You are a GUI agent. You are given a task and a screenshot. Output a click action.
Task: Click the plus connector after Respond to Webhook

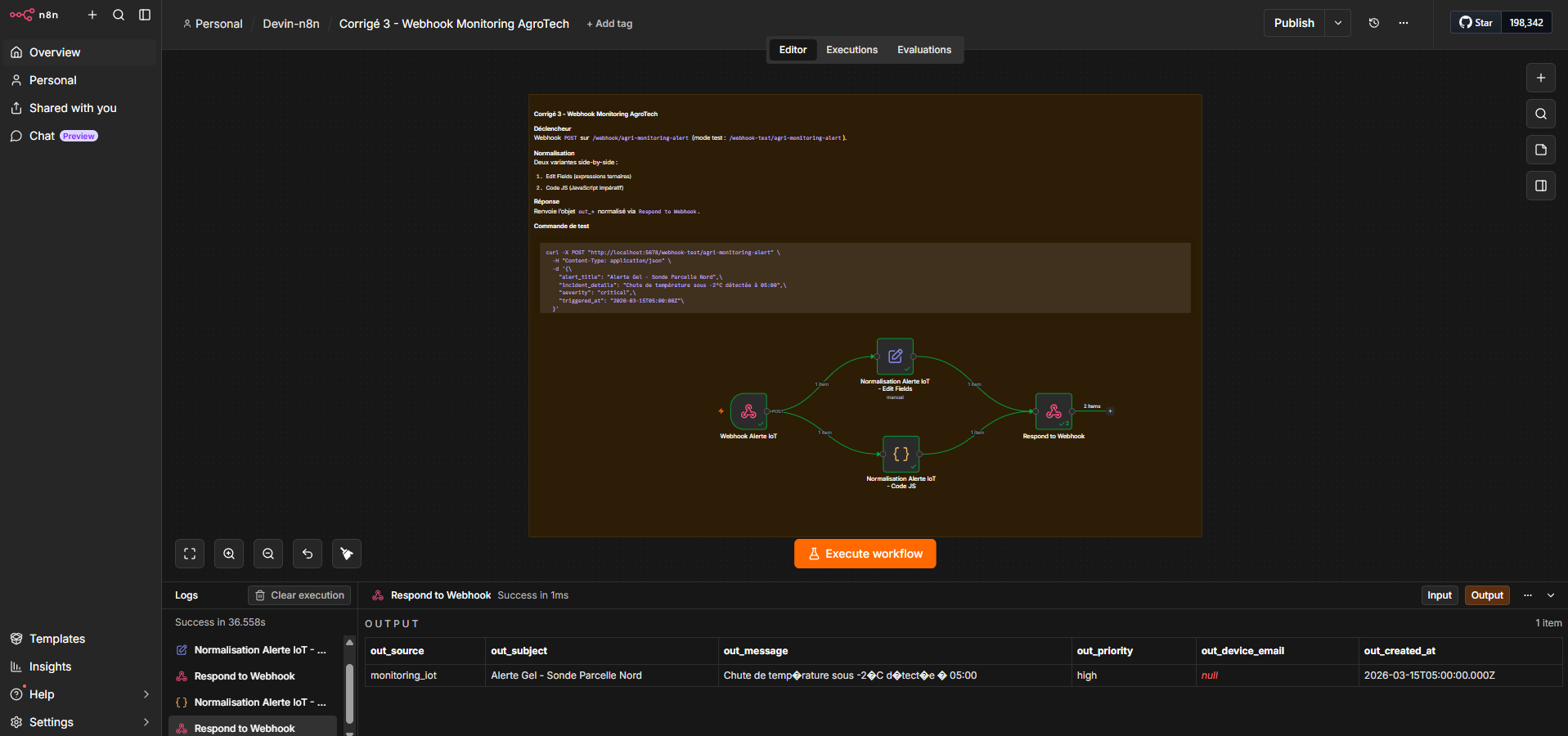point(1110,411)
